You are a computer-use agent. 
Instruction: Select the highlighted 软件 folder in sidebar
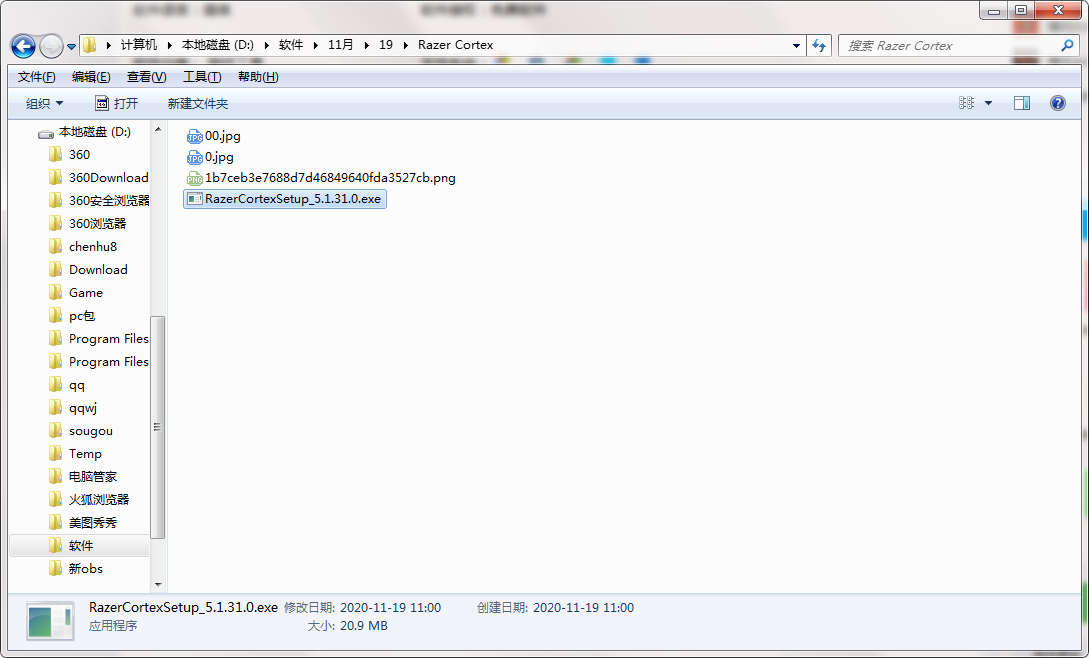[x=80, y=545]
